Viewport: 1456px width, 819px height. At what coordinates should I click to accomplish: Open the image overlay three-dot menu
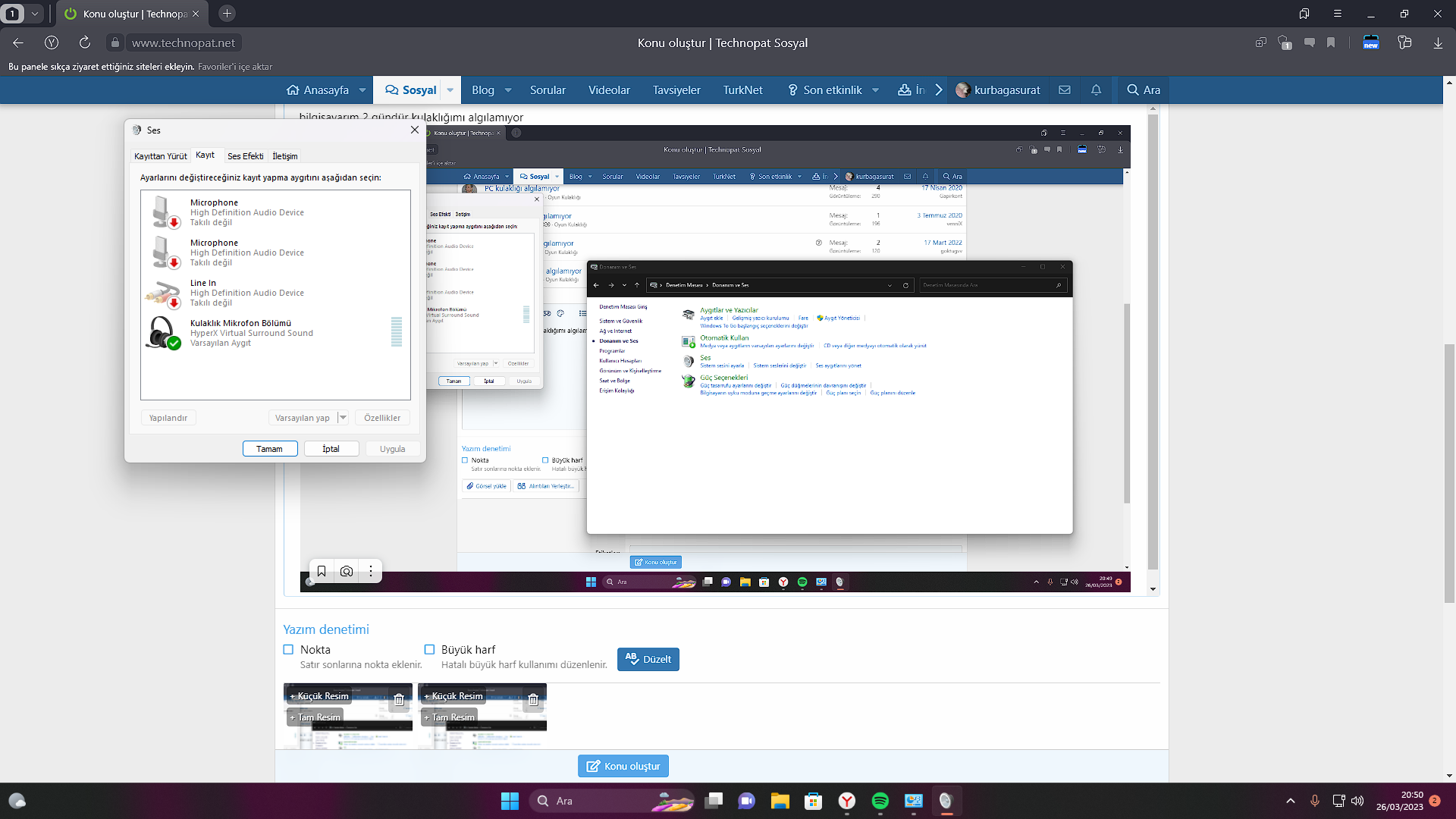point(371,571)
